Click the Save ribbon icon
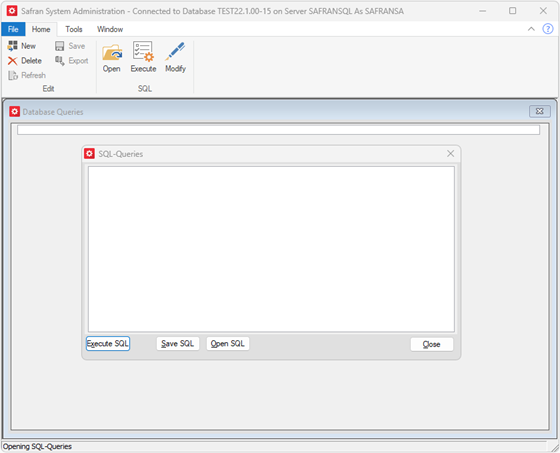This screenshot has width=560, height=453. [60, 46]
